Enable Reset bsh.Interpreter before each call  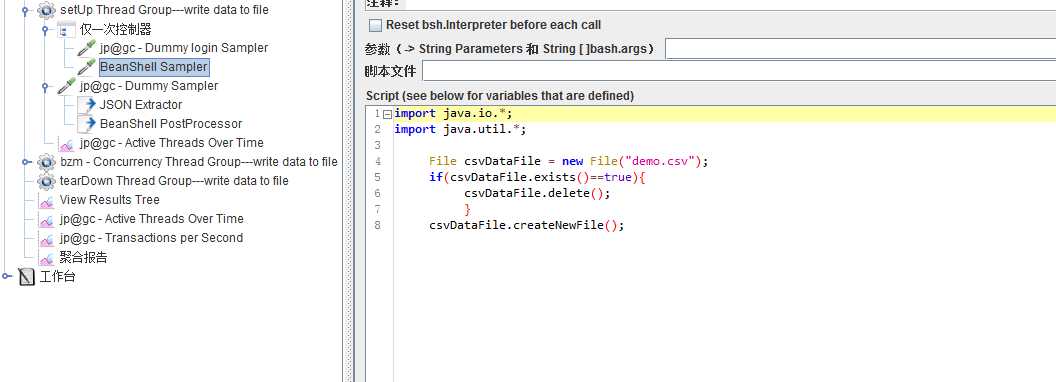[x=376, y=26]
